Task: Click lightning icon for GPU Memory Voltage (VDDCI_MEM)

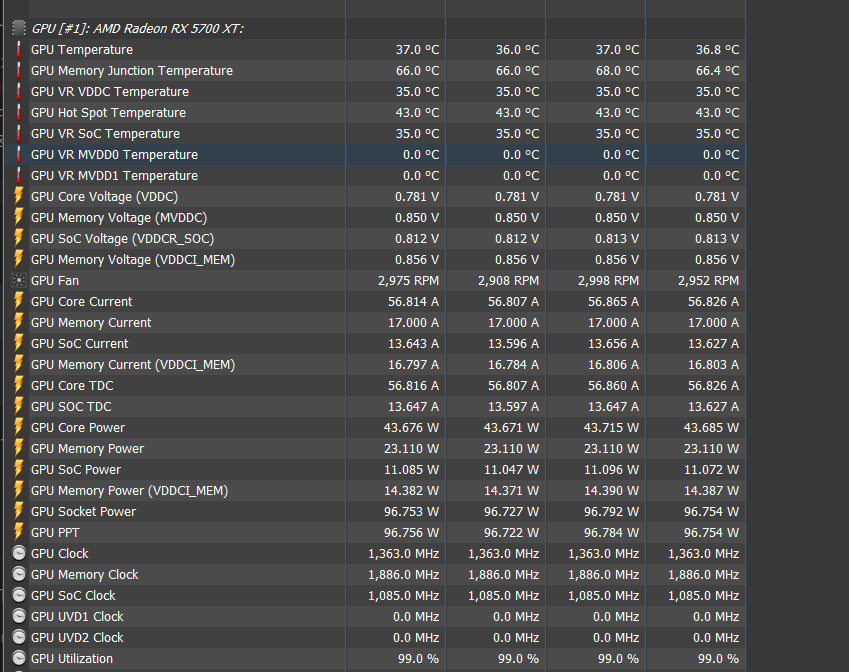Action: (x=19, y=259)
